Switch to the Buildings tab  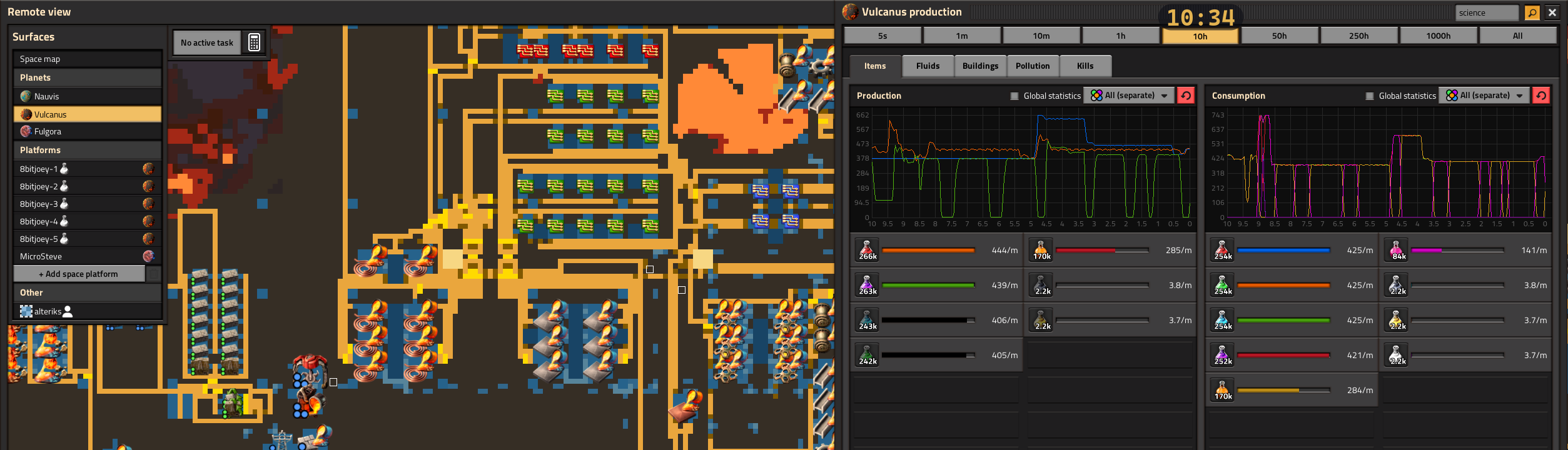click(980, 66)
